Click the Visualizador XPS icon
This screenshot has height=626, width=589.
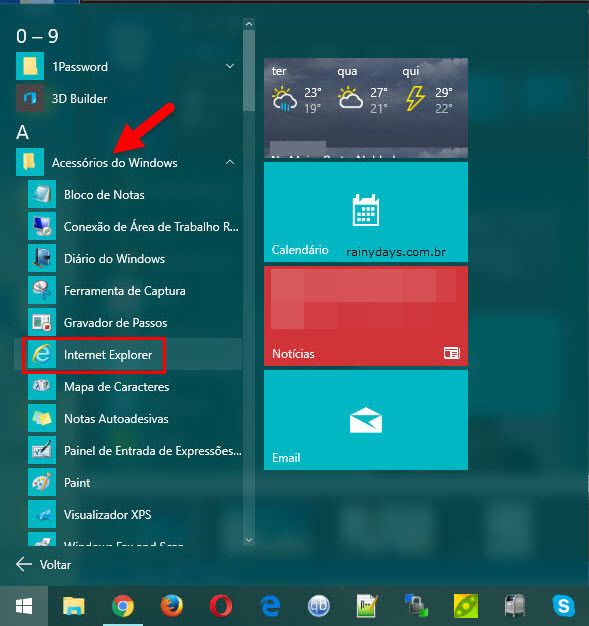[42, 514]
